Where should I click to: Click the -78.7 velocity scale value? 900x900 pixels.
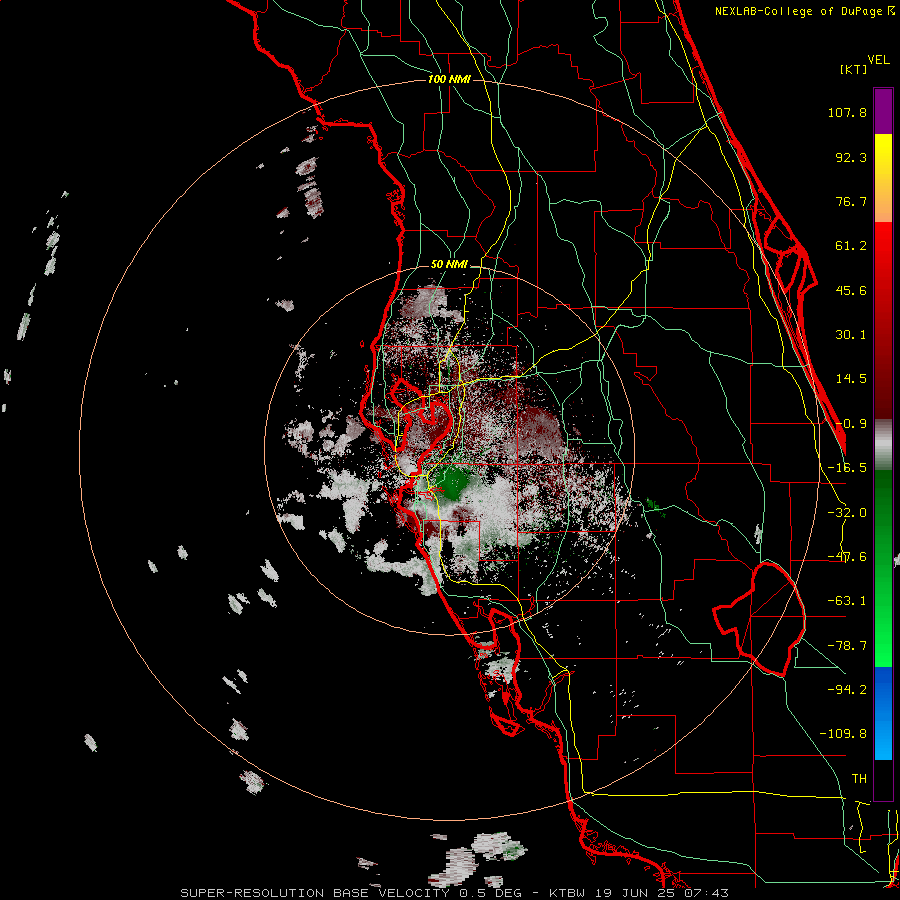(x=847, y=646)
